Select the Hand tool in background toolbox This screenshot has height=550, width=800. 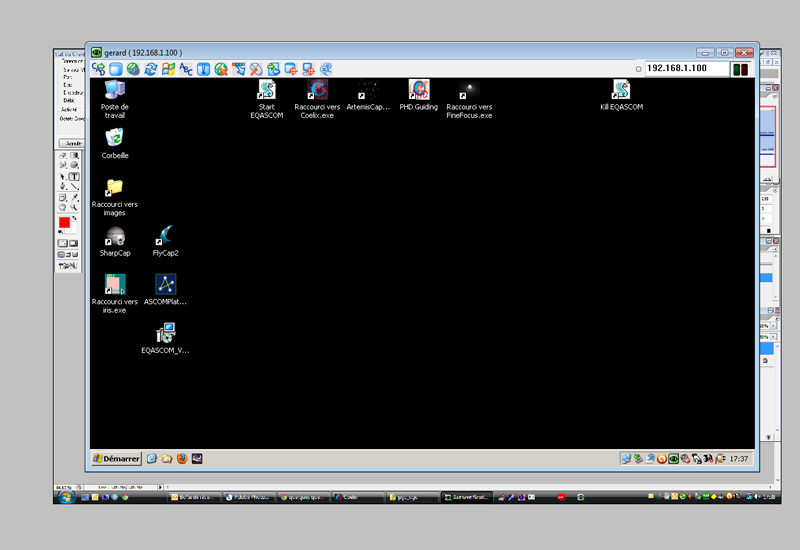(x=63, y=208)
